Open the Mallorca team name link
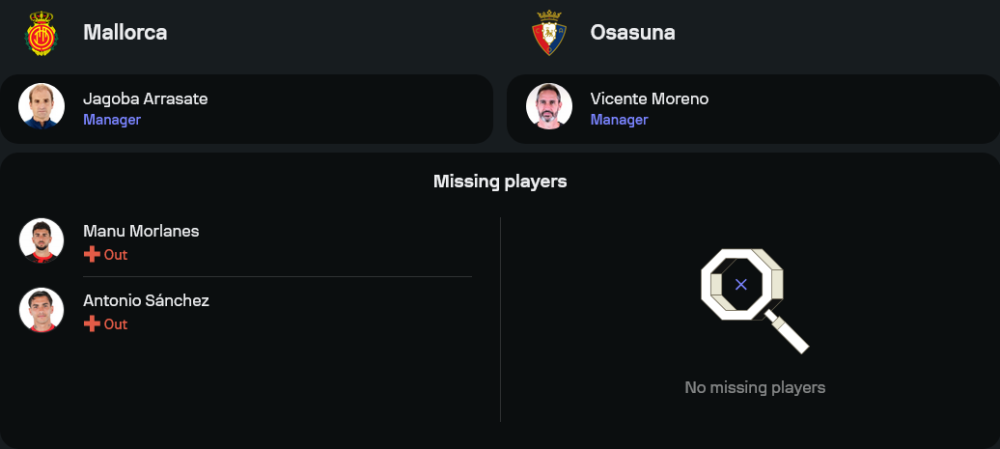 (x=125, y=32)
